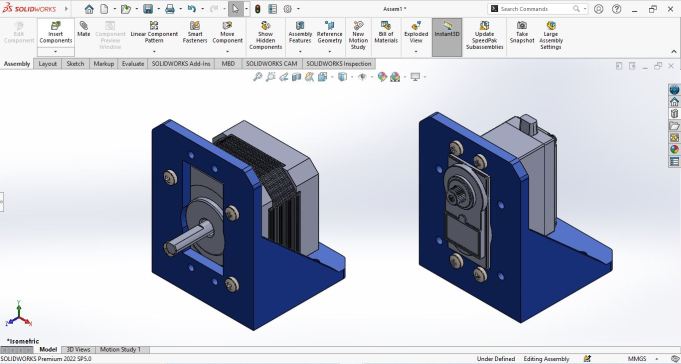The height and width of the screenshot is (364, 681).
Task: Expand Exploded View dropdown arrow
Action: [416, 52]
